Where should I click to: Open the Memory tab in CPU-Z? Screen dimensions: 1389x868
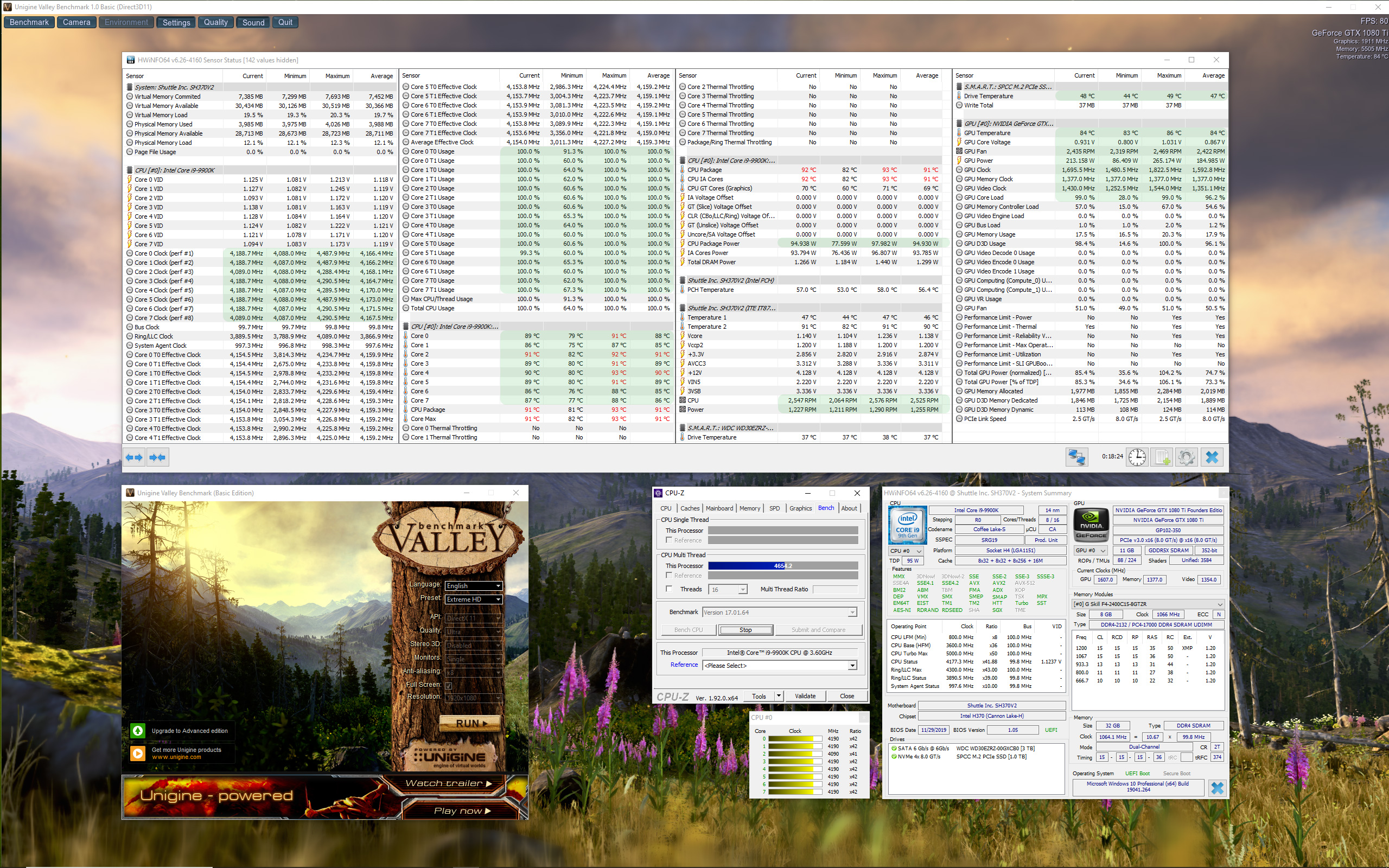pyautogui.click(x=750, y=509)
